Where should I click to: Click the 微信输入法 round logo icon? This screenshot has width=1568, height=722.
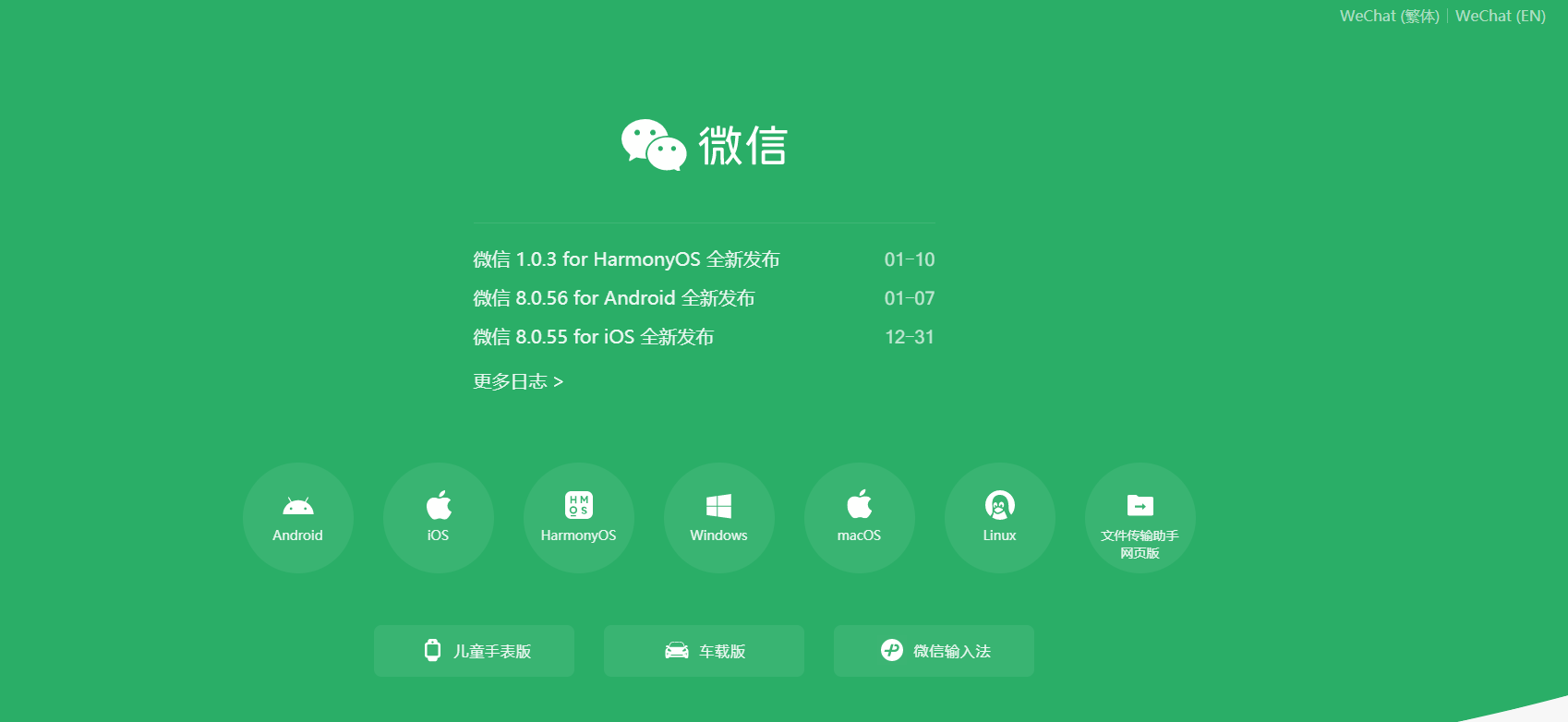click(891, 650)
